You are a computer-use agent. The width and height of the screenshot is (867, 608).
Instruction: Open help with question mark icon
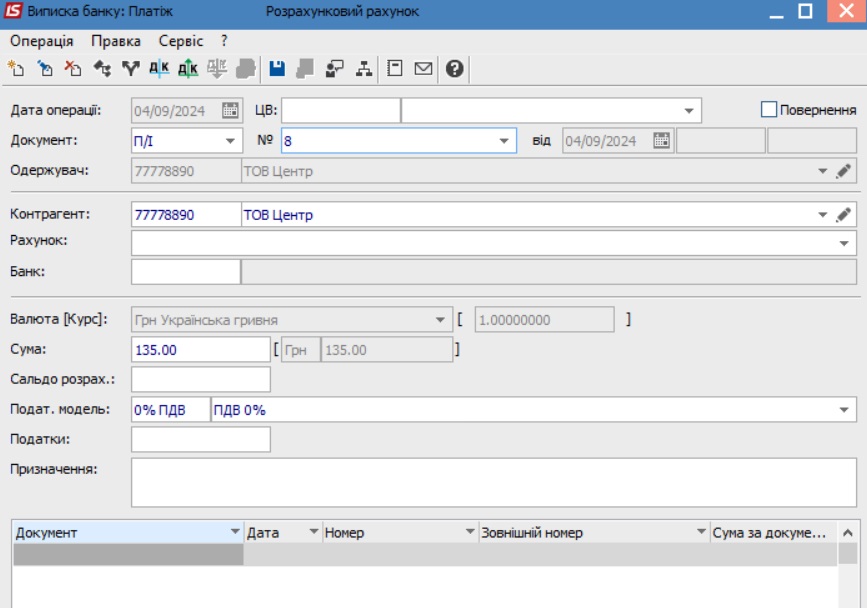[x=455, y=69]
